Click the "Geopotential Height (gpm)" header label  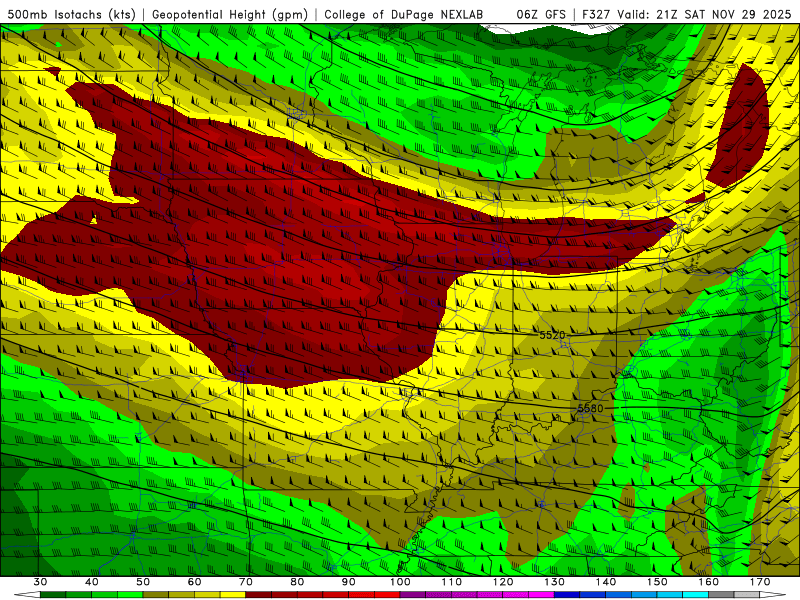click(x=230, y=14)
